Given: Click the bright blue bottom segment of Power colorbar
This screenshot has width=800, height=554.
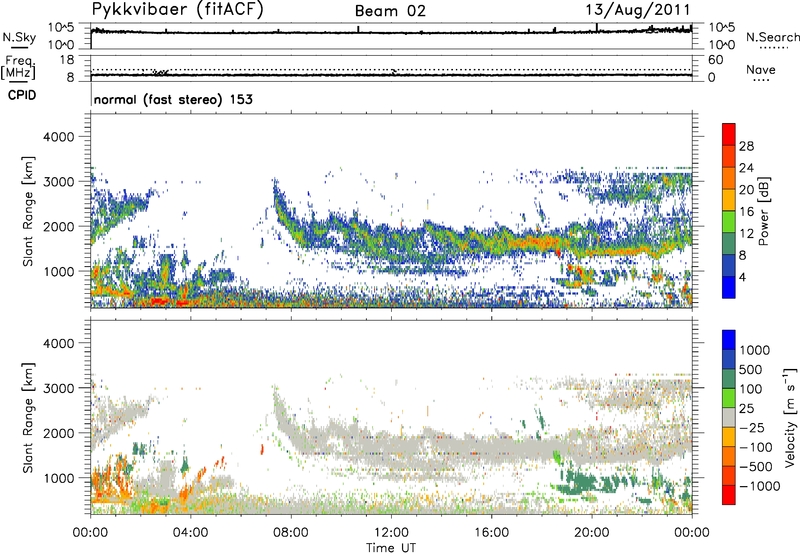Looking at the screenshot, I should [x=729, y=287].
